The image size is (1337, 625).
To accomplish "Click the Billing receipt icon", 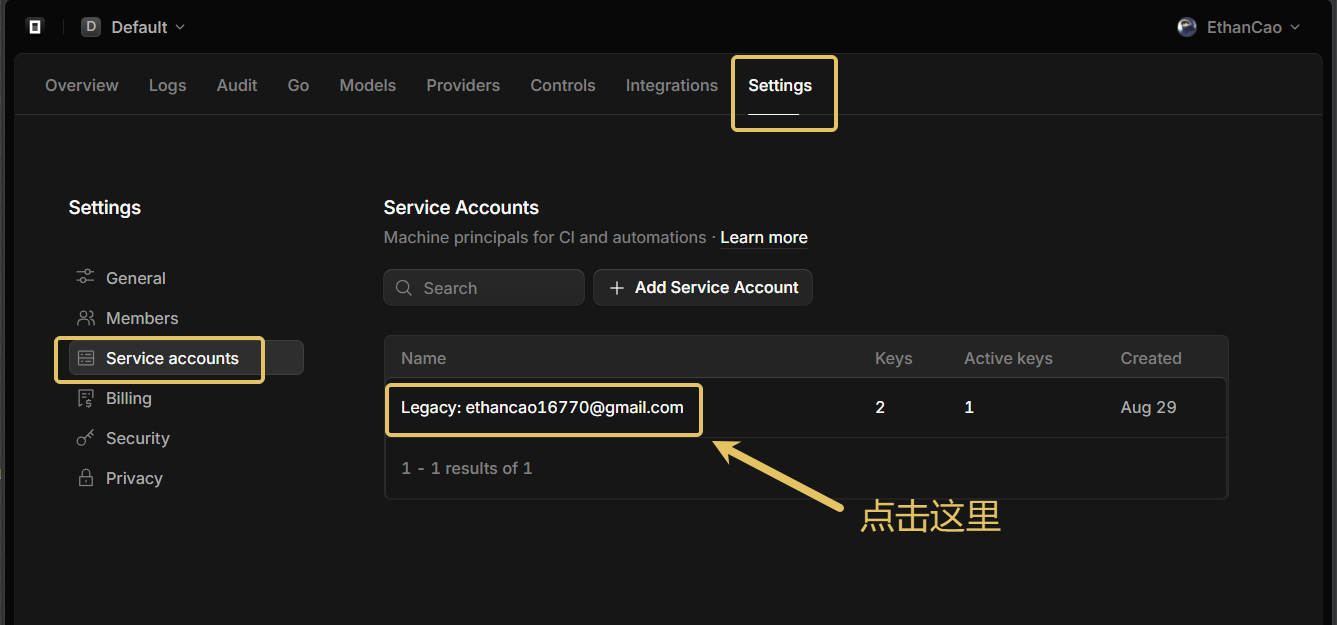I will 86,398.
